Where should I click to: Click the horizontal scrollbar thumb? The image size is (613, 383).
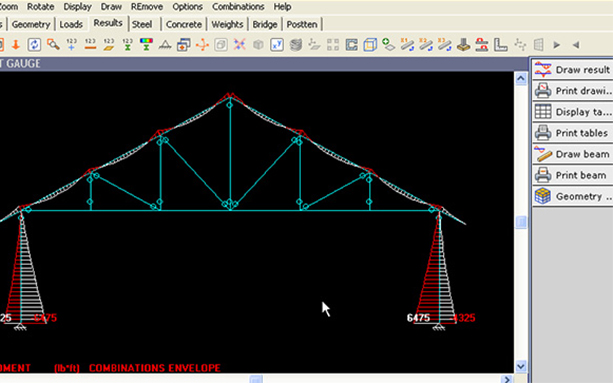[256, 379]
